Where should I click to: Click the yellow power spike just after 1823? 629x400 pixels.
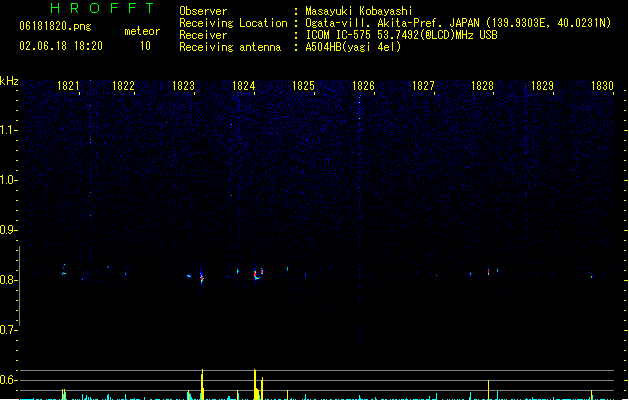[202, 384]
